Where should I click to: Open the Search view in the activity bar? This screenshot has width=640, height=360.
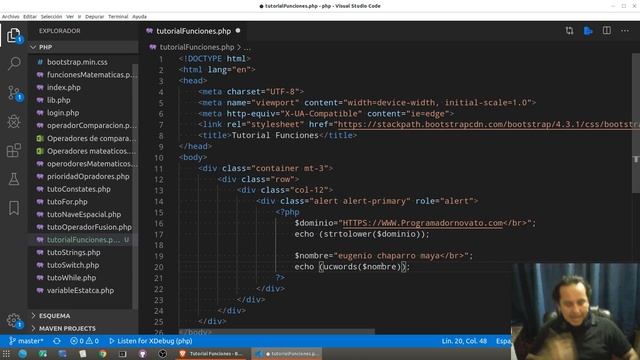click(x=14, y=63)
